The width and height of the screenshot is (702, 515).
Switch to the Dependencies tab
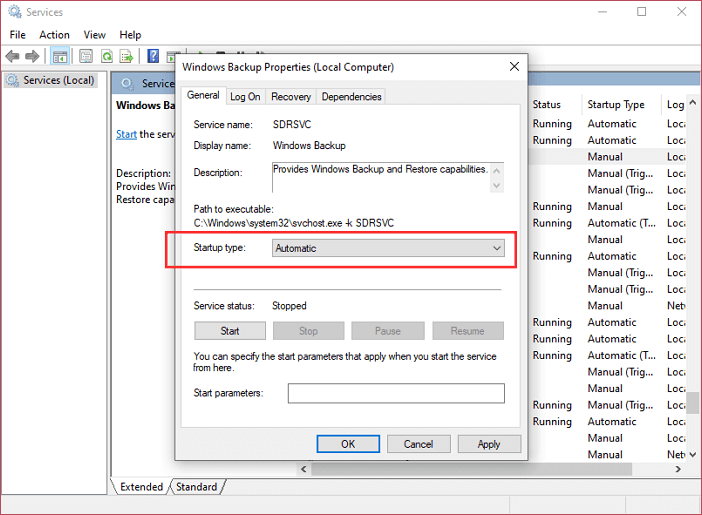351,97
